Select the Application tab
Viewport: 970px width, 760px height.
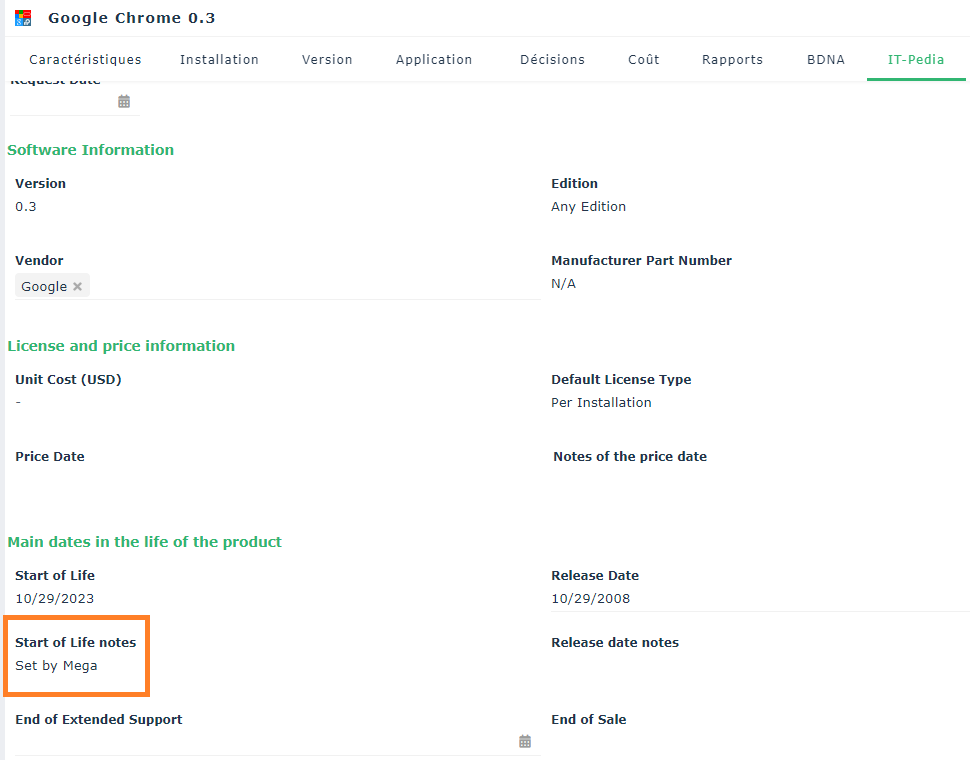tap(434, 60)
